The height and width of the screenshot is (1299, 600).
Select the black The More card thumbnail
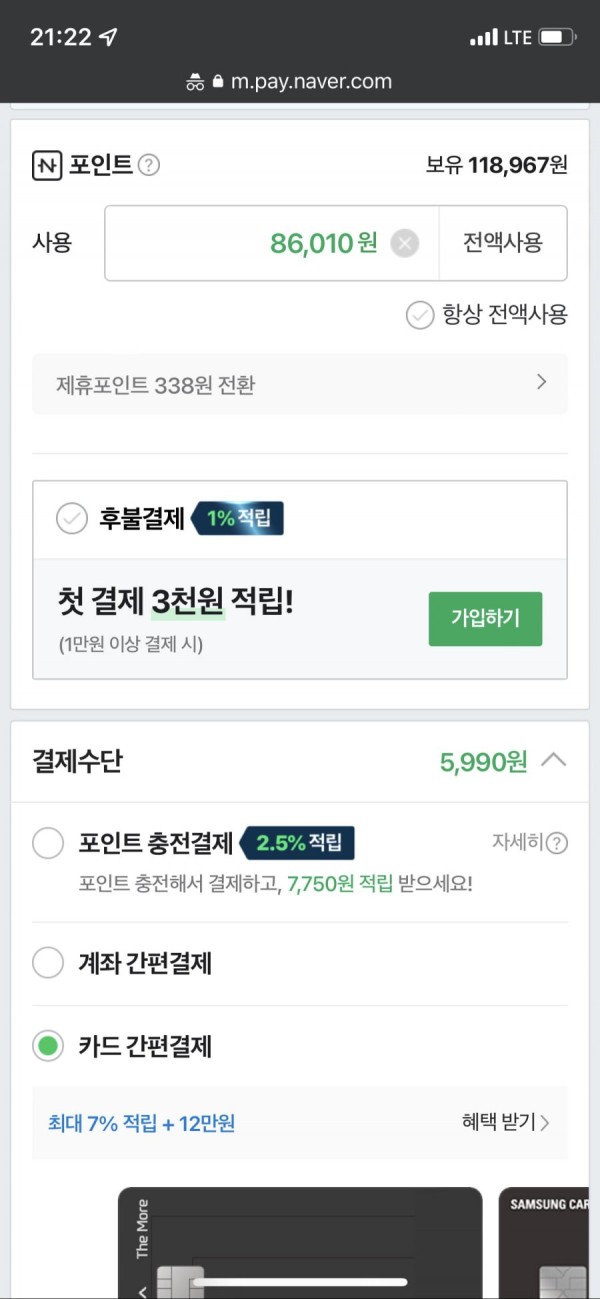point(300,1243)
